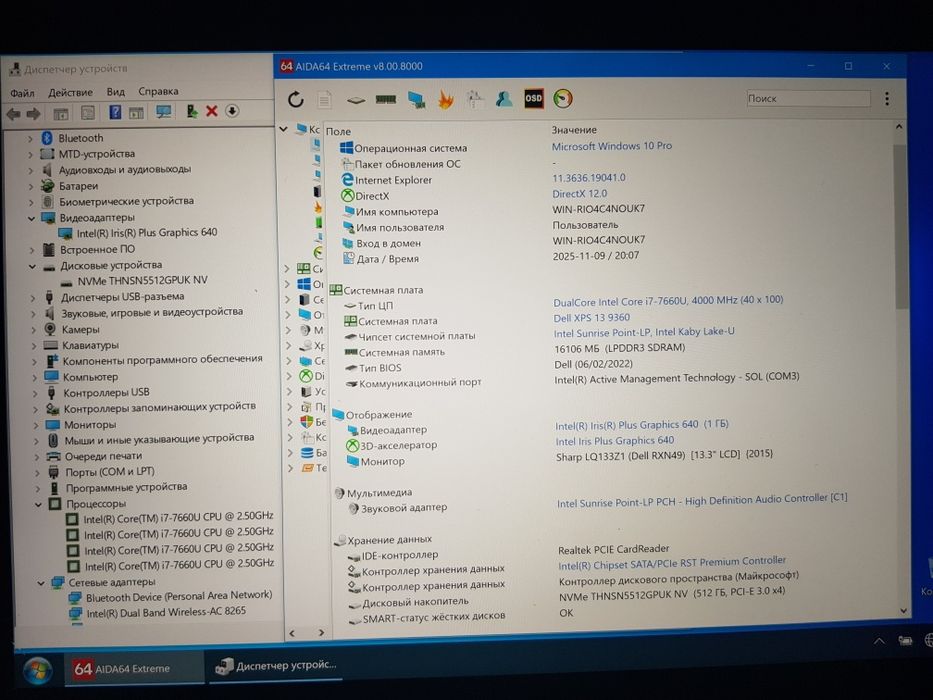Switch to Device Manager taskbar button

277,665
